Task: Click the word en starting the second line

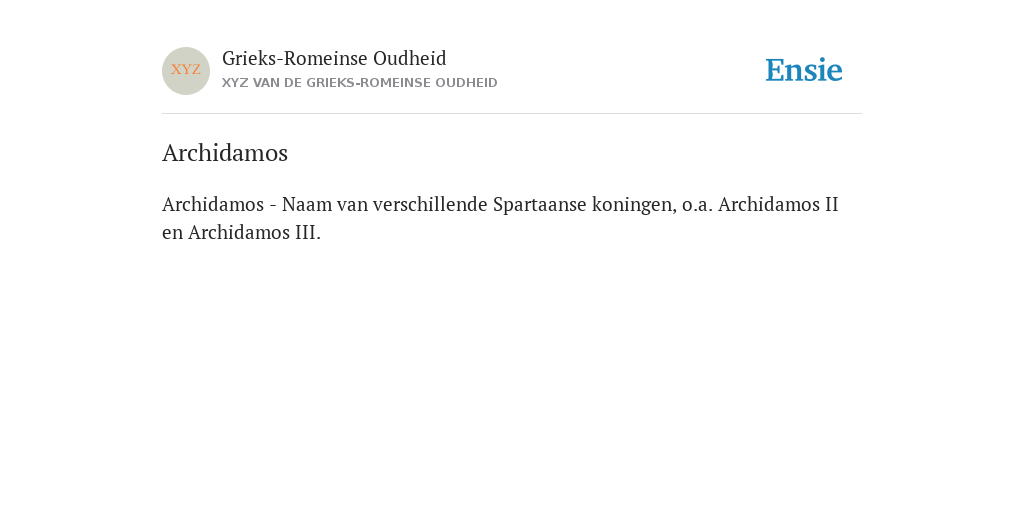Action: pos(172,234)
